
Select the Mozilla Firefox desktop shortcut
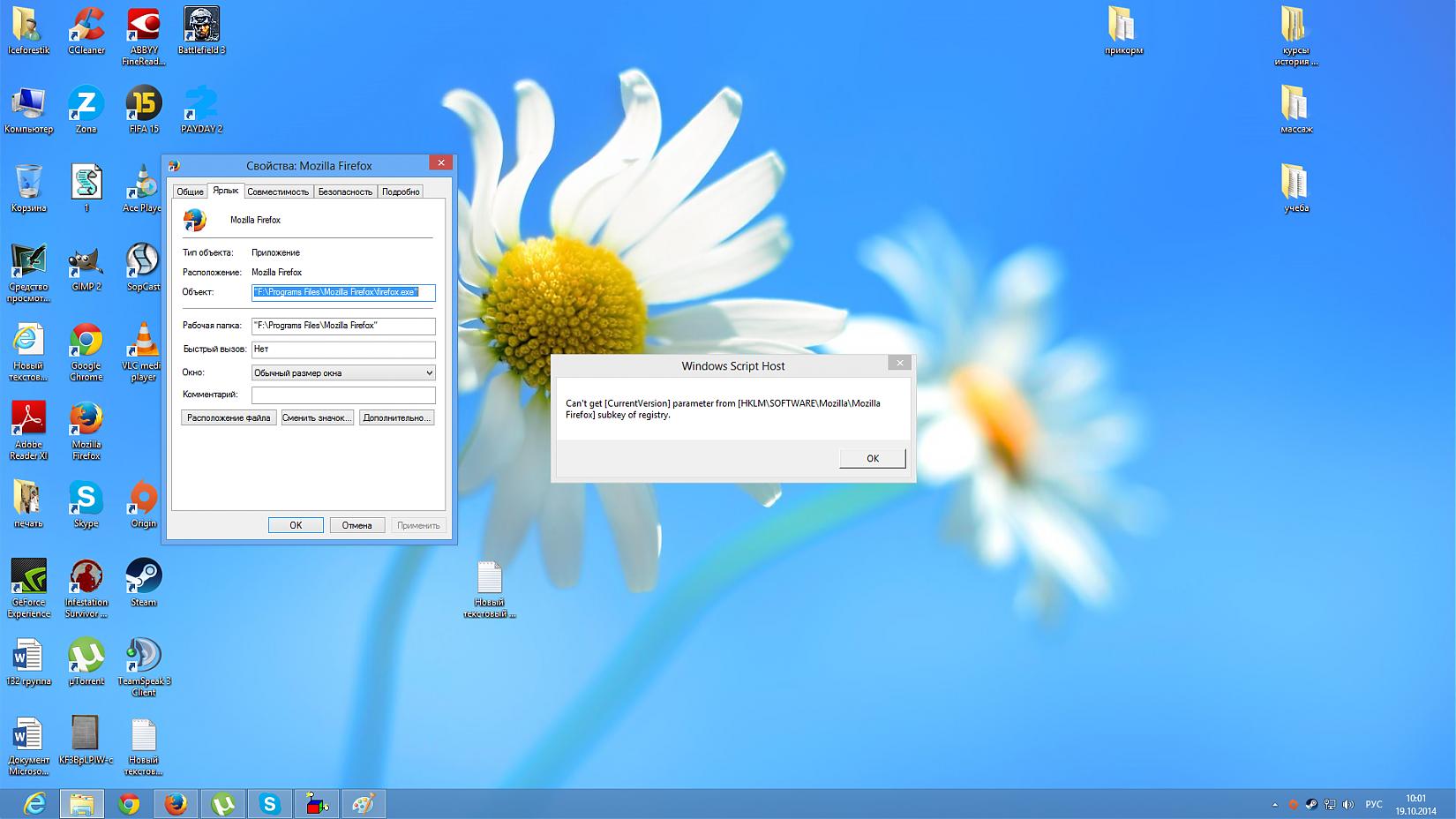click(86, 431)
